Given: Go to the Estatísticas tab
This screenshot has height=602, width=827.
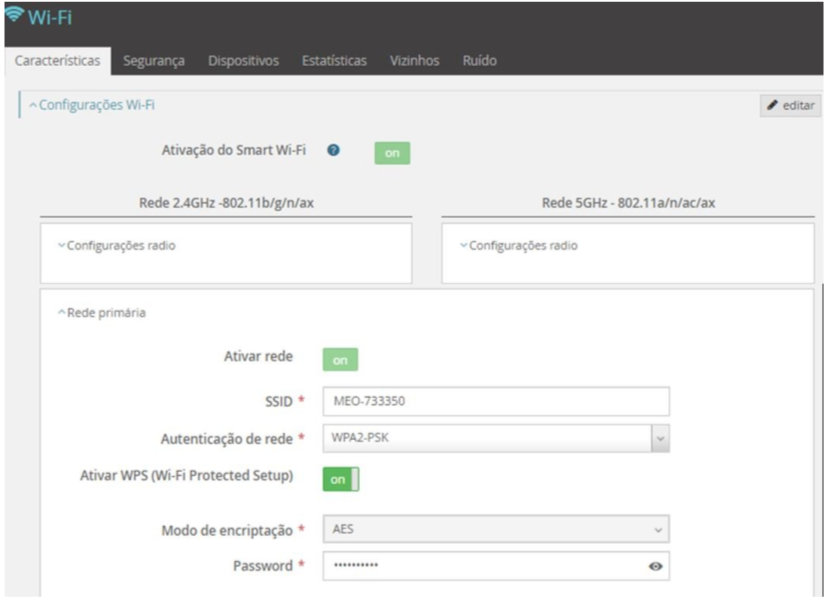Looking at the screenshot, I should pos(334,61).
